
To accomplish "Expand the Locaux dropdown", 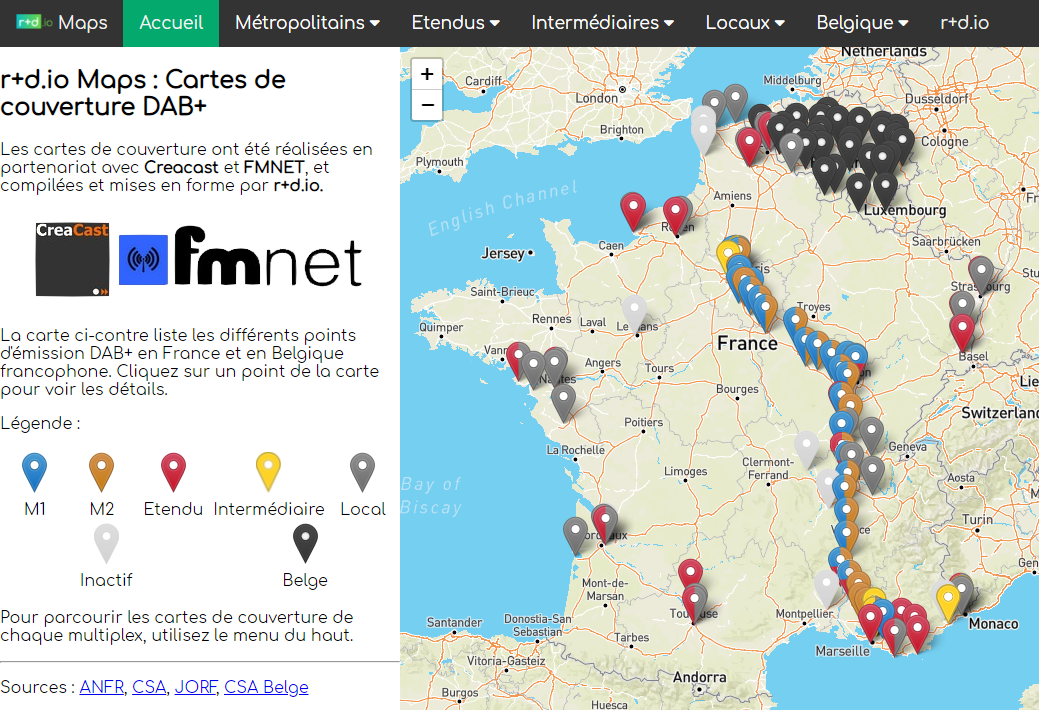I will pos(745,23).
